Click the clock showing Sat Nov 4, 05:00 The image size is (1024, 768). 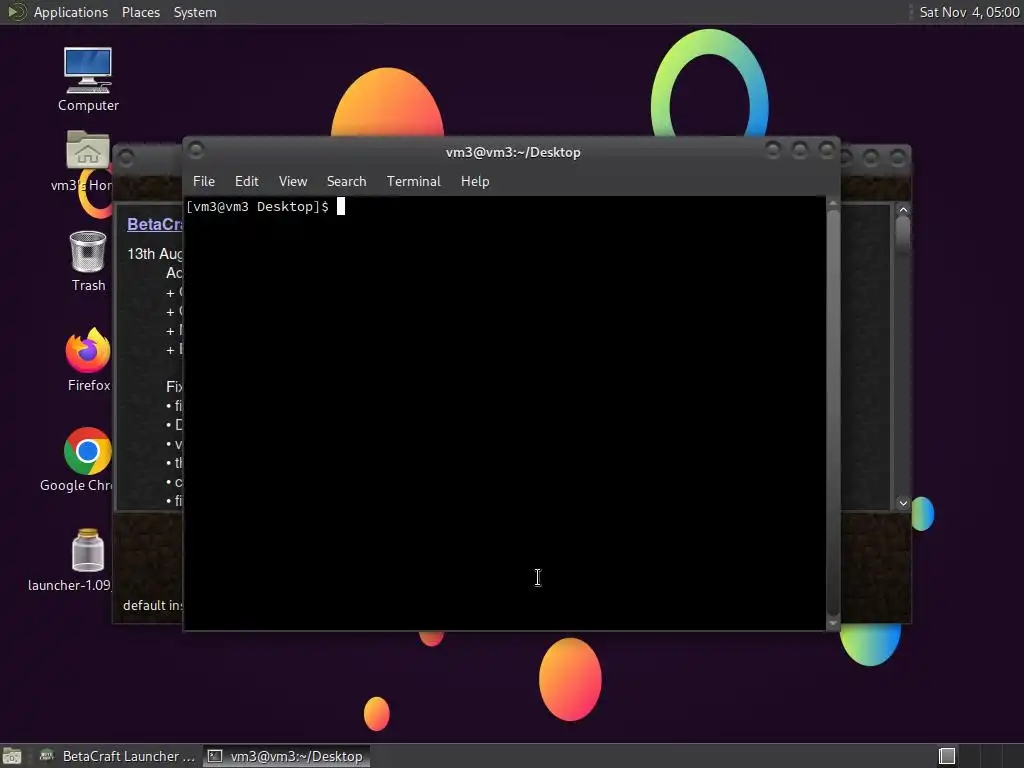pyautogui.click(x=969, y=12)
